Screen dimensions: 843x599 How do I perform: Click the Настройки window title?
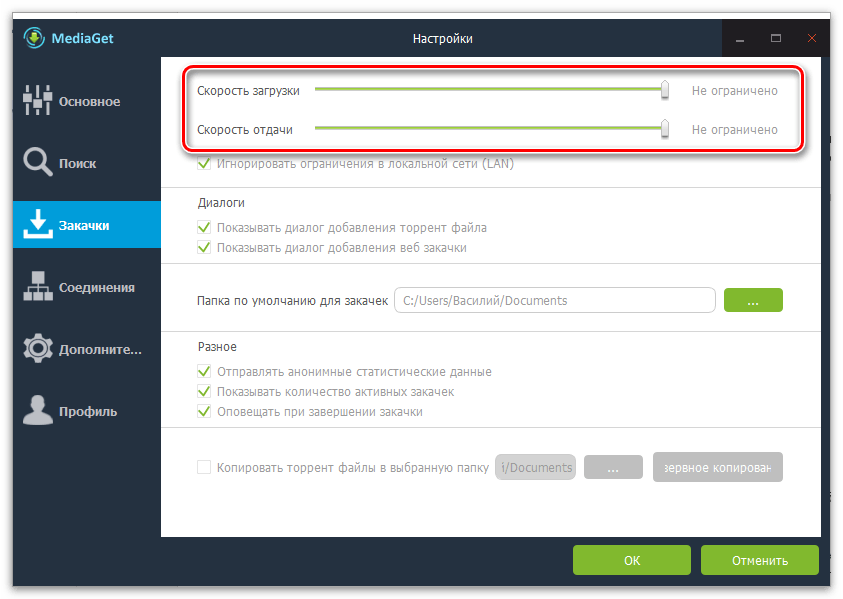coord(442,39)
